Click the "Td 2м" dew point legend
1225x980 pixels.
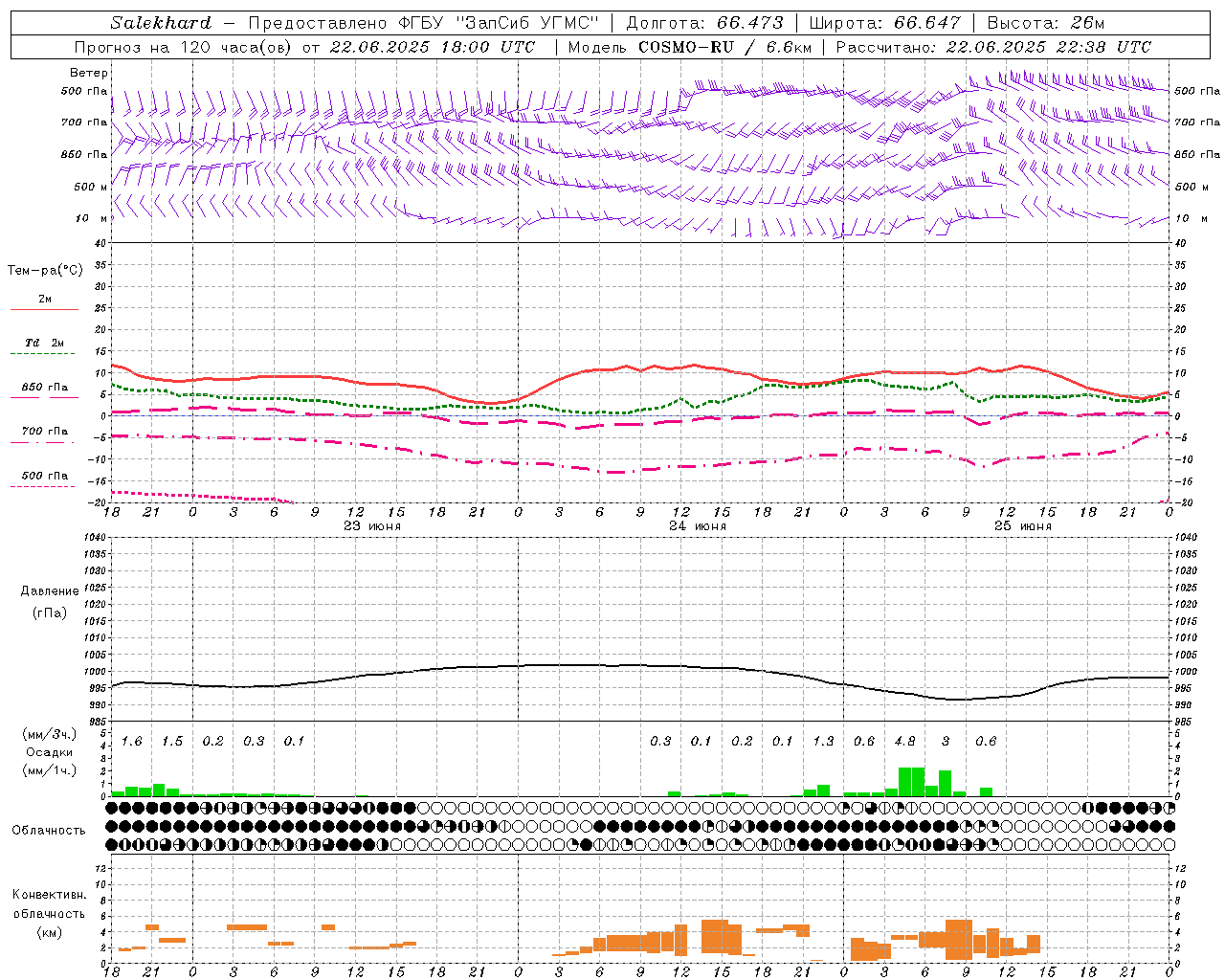pyautogui.click(x=44, y=343)
